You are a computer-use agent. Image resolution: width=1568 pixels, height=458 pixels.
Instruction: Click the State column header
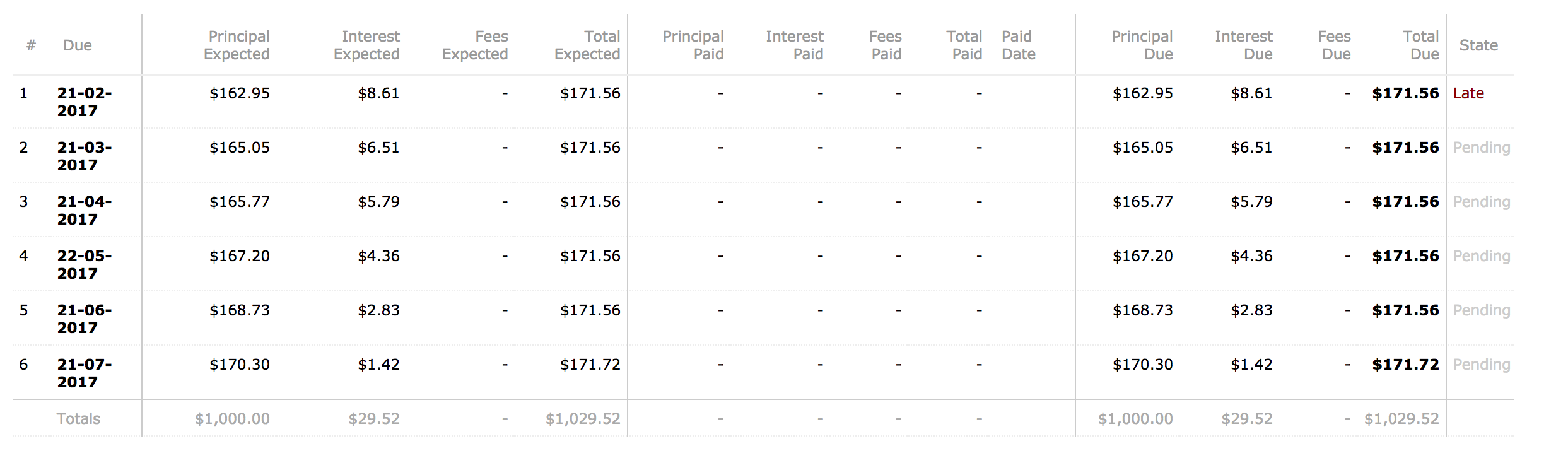click(x=1478, y=45)
